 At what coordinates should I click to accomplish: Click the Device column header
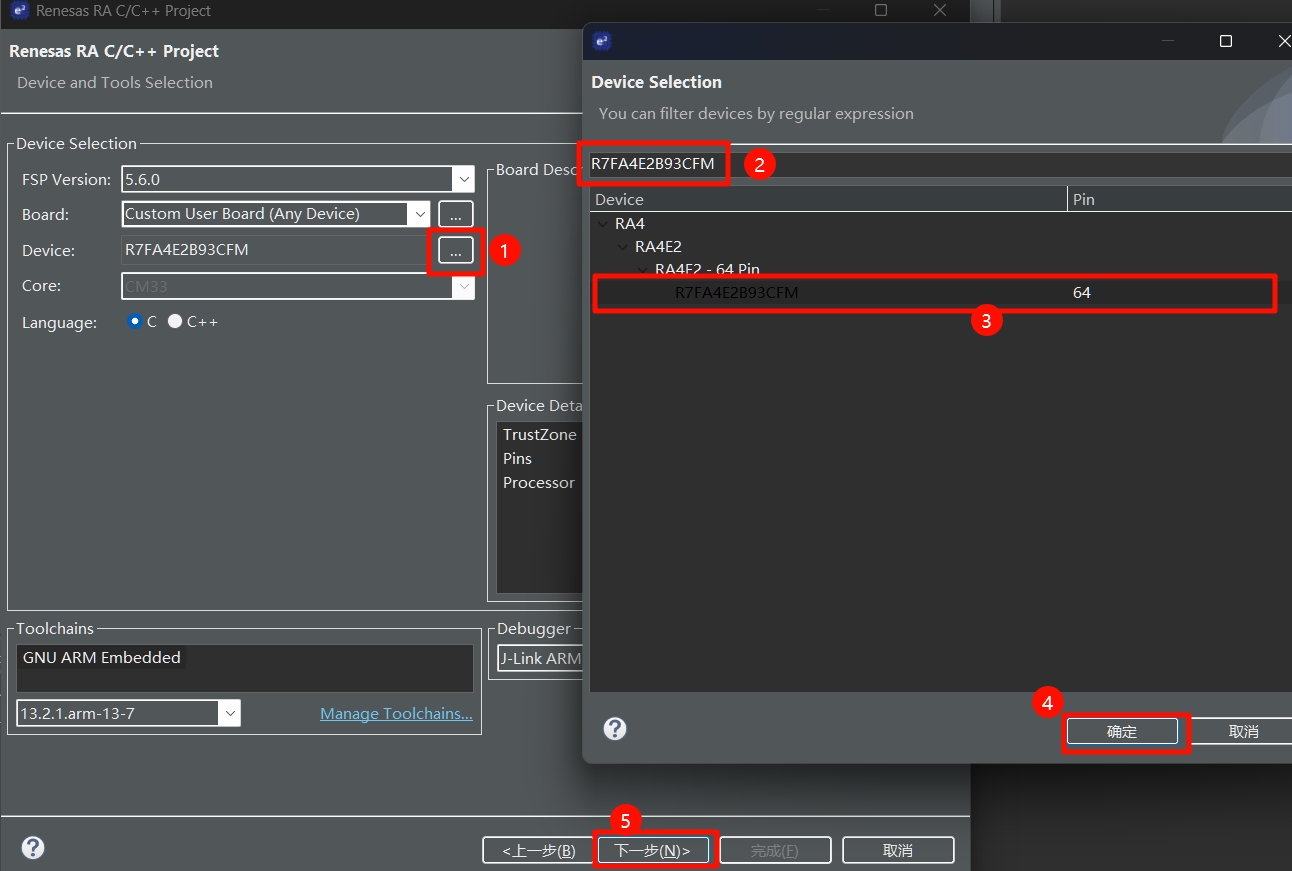828,199
